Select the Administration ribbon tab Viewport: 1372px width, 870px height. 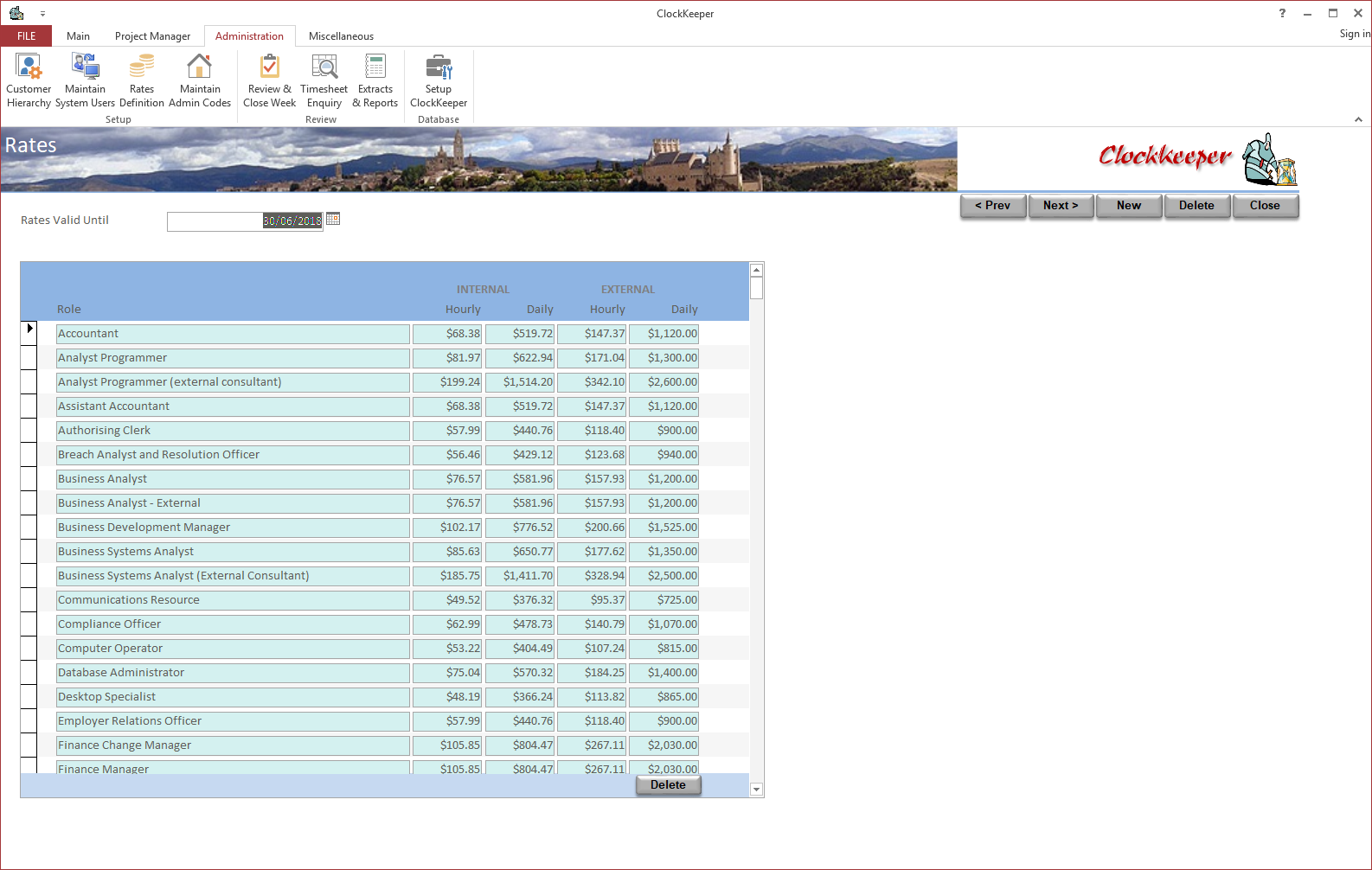tap(249, 36)
